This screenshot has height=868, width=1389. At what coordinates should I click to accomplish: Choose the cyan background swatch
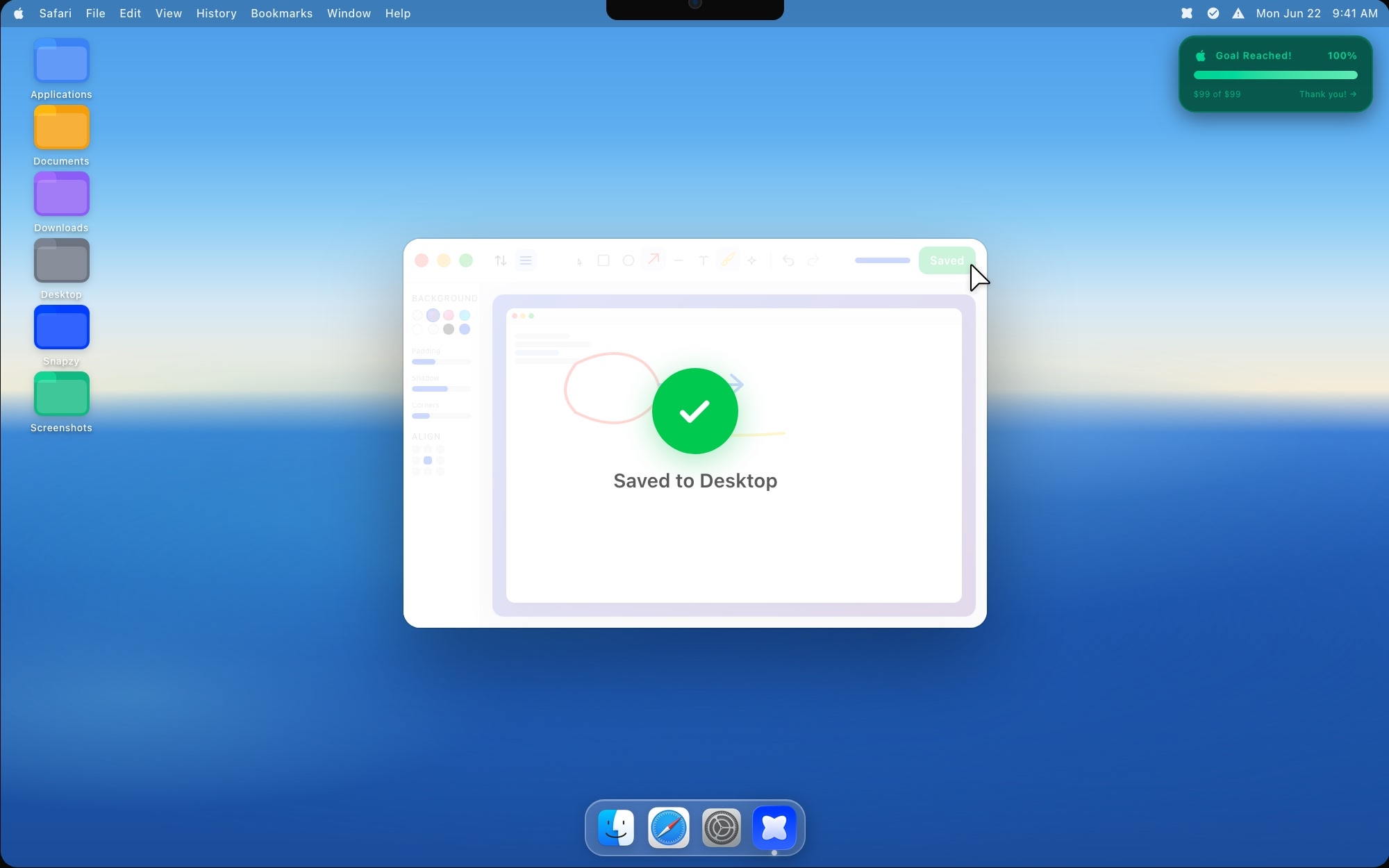coord(465,315)
